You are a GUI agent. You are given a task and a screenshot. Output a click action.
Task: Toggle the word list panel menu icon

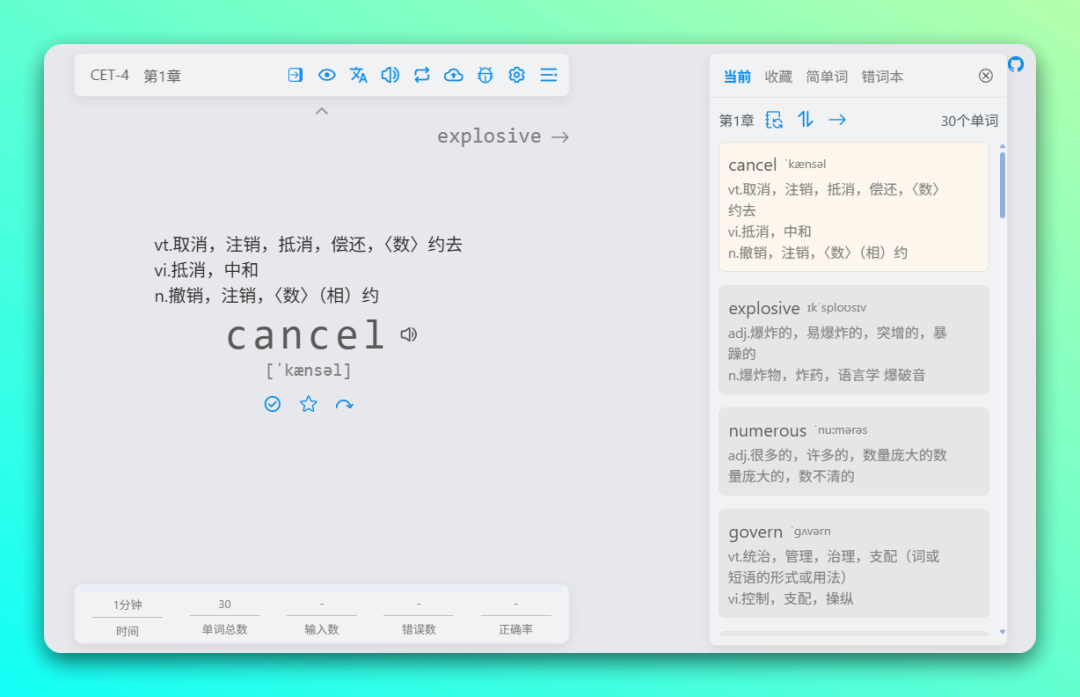click(548, 75)
